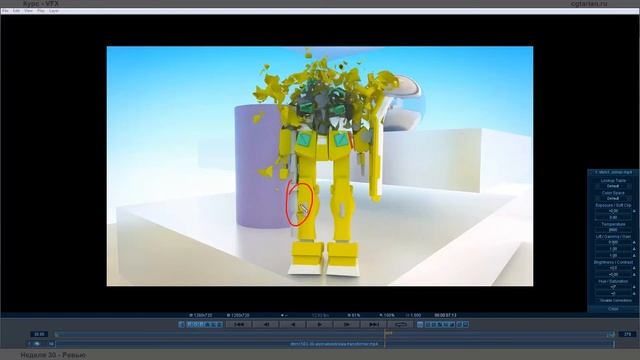640x360 pixels.
Task: Step one frame forward
Action: 347,324
